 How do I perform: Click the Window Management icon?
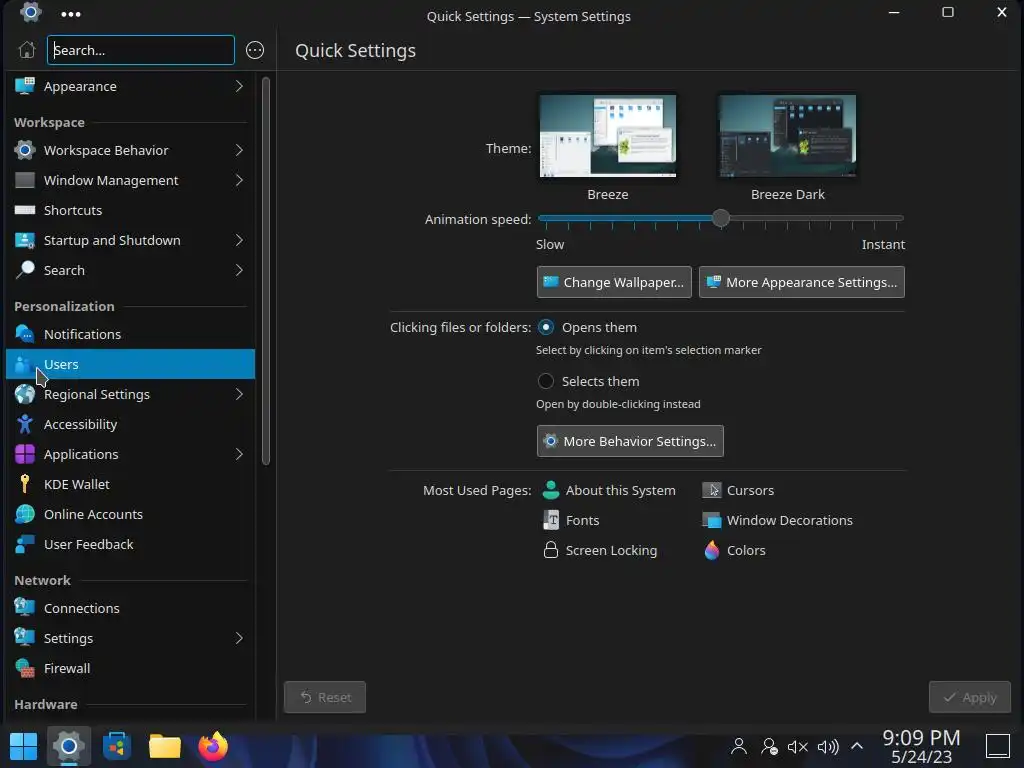tap(25, 180)
